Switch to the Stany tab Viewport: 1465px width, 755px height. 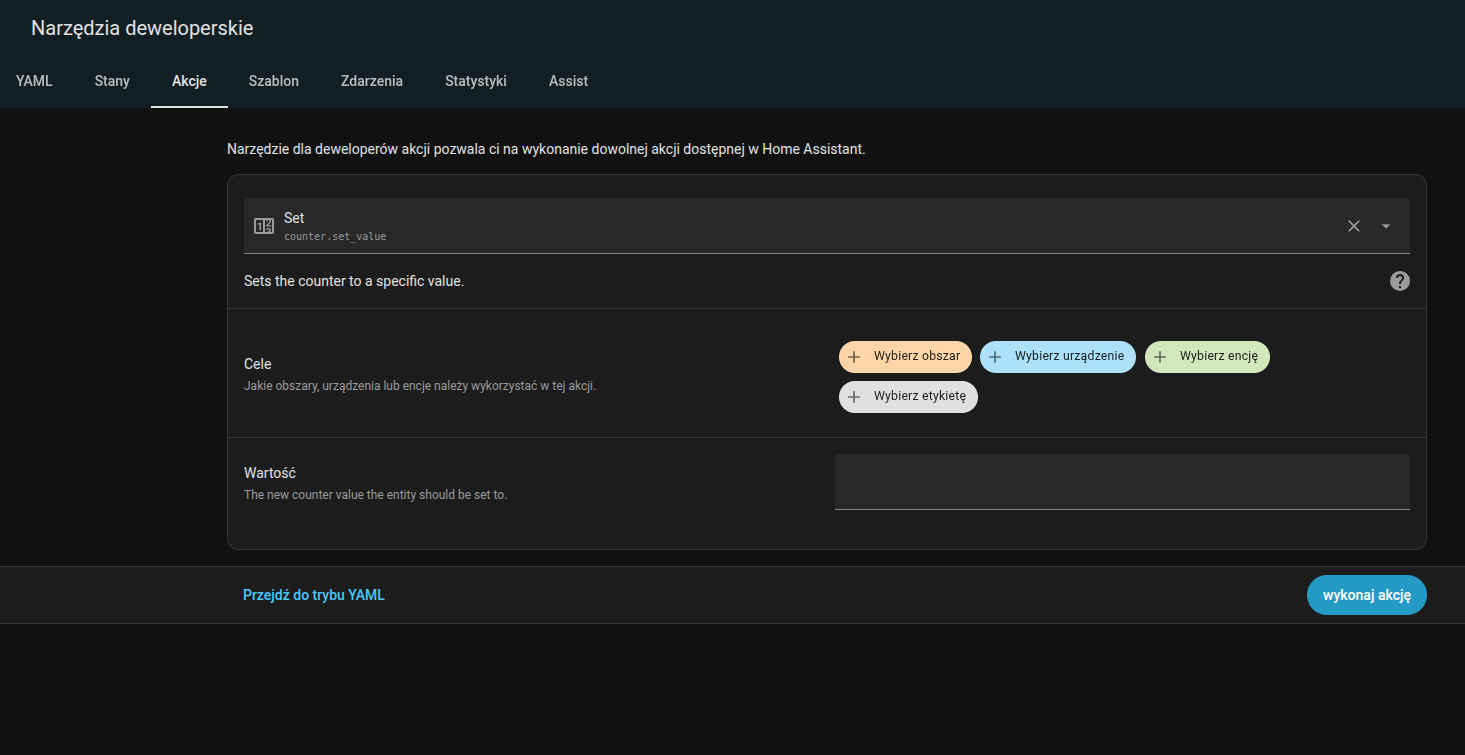pos(112,81)
